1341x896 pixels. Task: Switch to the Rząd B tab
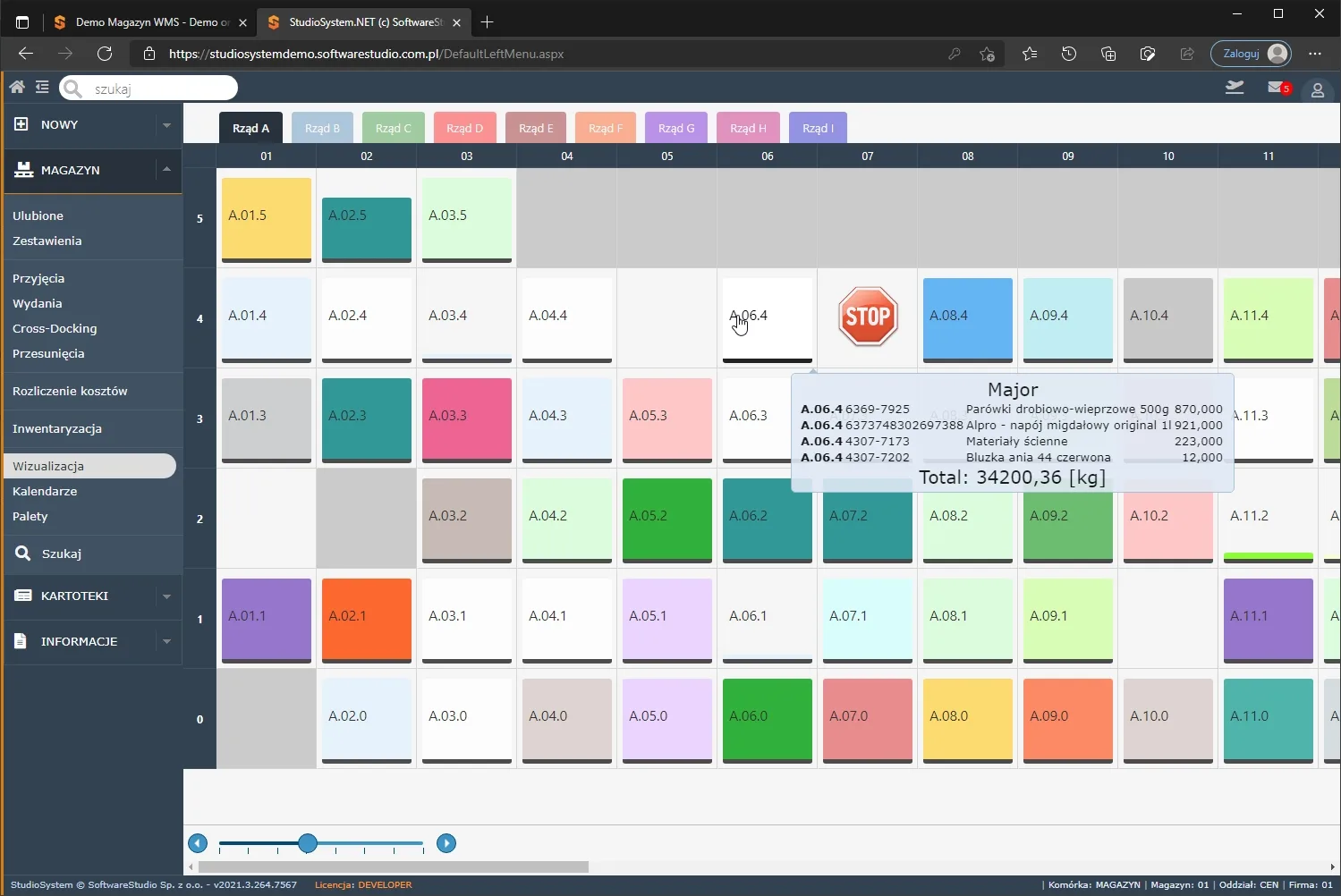tap(322, 128)
